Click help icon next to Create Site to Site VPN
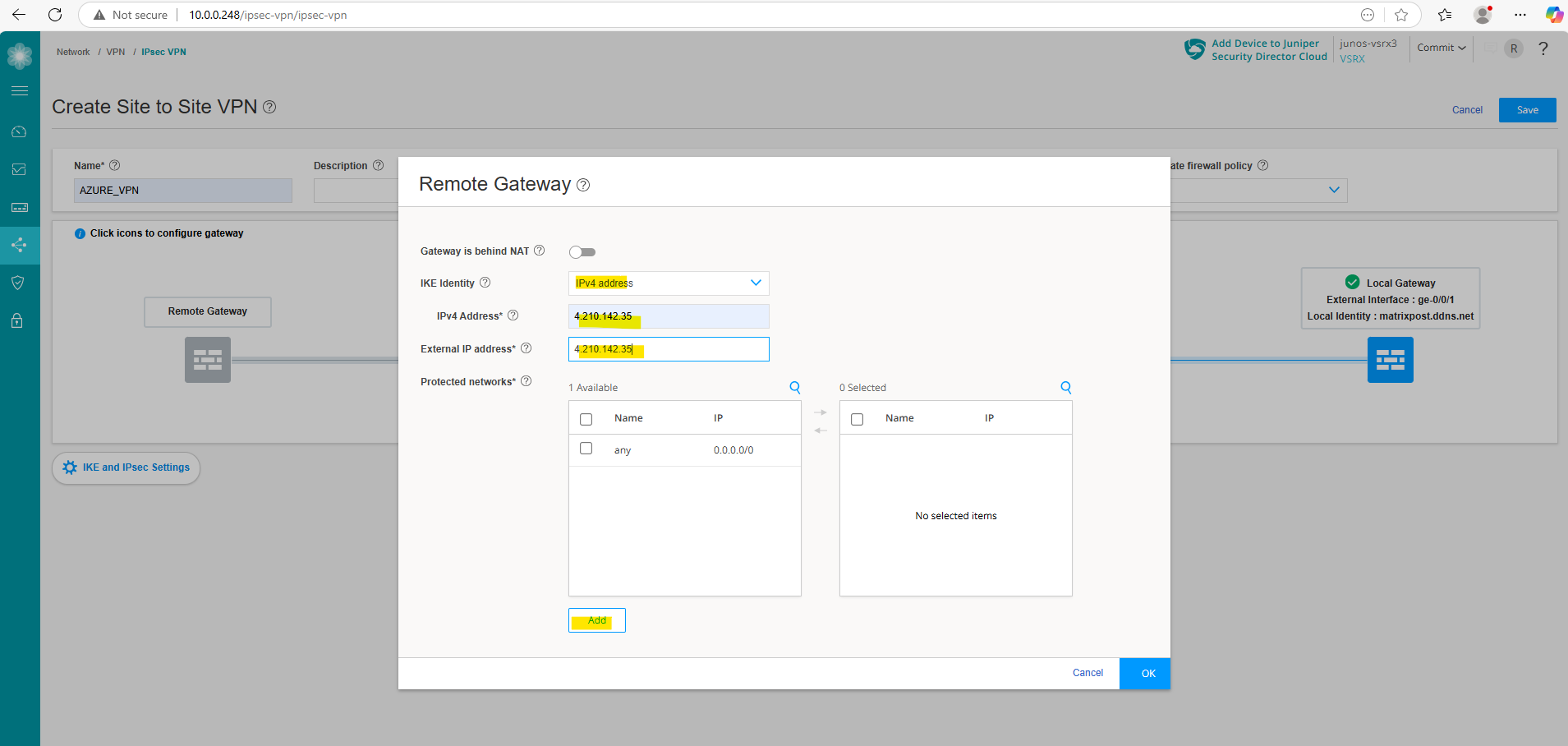 coord(269,107)
